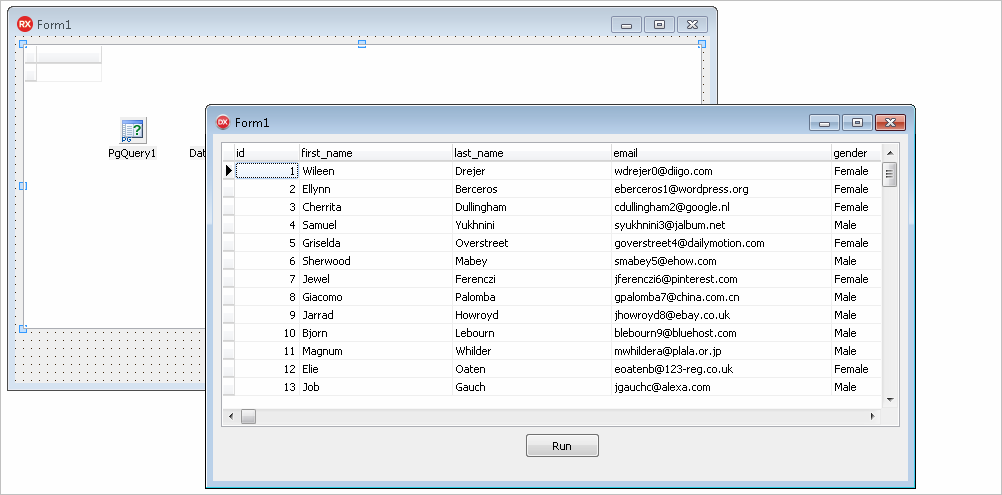Select the cell 'Berceros'
This screenshot has height=495, width=1002.
[532, 189]
